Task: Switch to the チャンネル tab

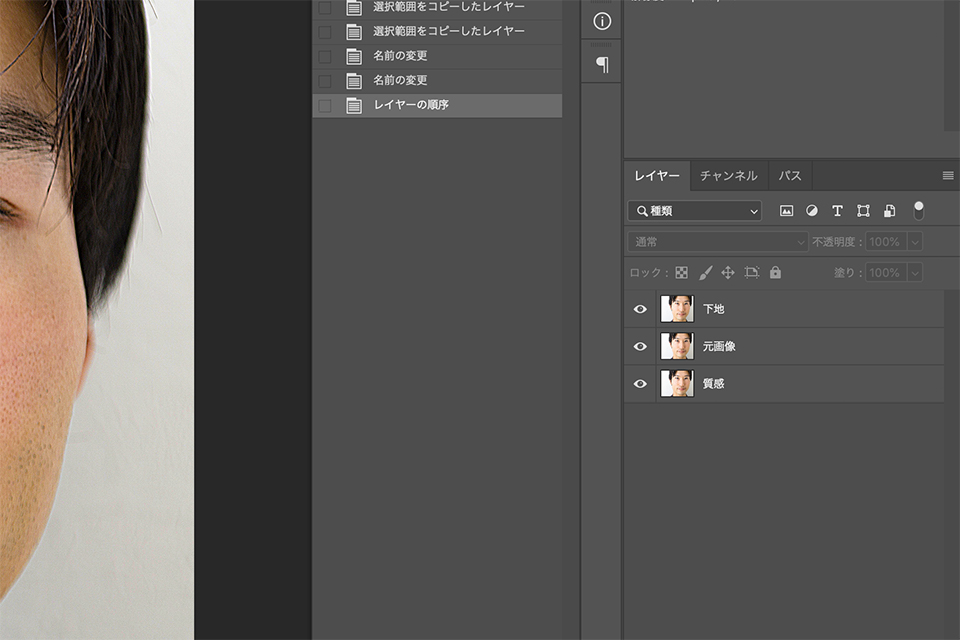Action: point(729,176)
